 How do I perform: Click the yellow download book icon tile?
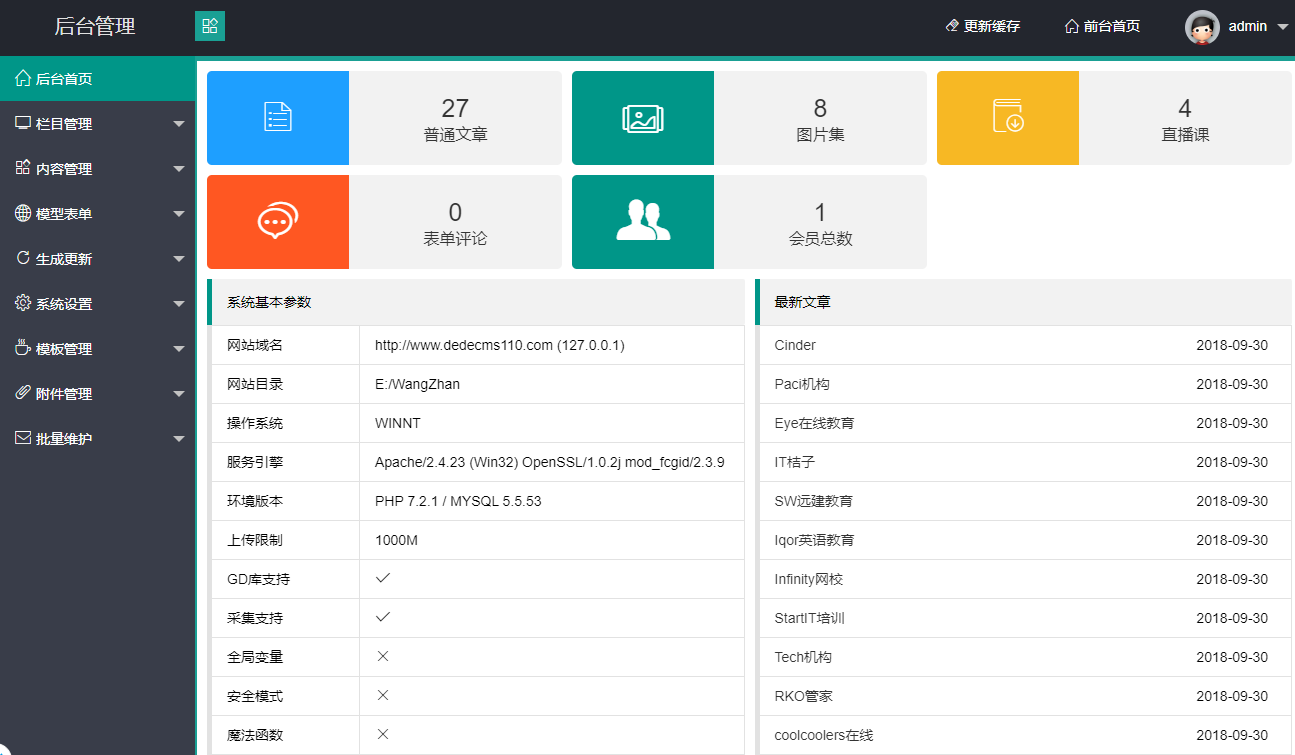[x=1008, y=118]
